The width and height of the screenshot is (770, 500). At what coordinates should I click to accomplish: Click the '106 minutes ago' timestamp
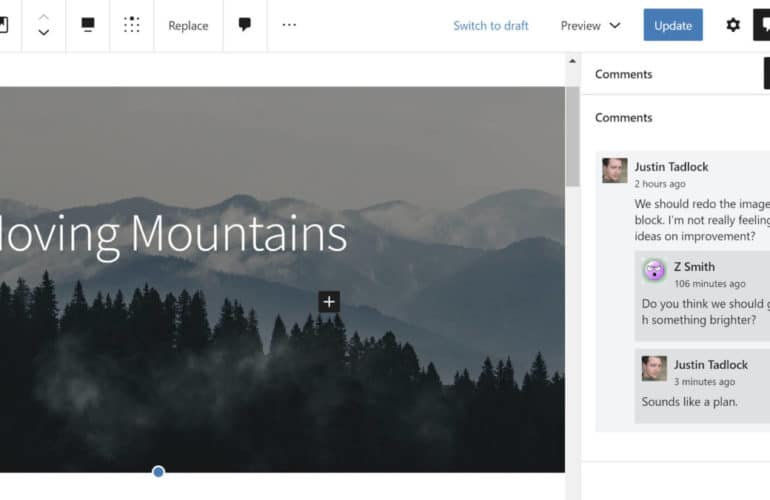(x=710, y=283)
